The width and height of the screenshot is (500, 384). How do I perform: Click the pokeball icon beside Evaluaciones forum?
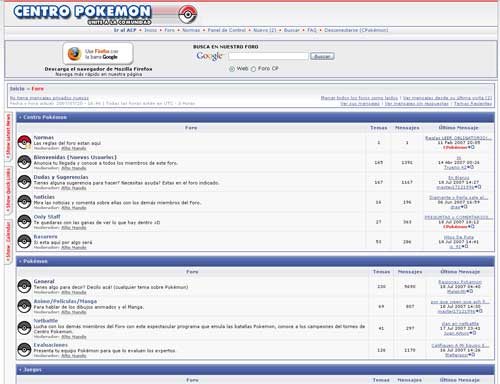(24, 350)
